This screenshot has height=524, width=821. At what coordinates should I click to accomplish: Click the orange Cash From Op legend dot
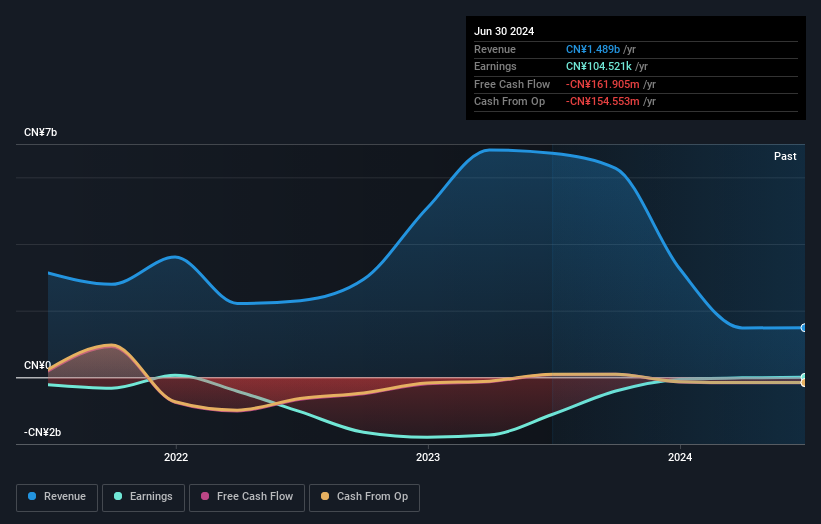[x=325, y=496]
